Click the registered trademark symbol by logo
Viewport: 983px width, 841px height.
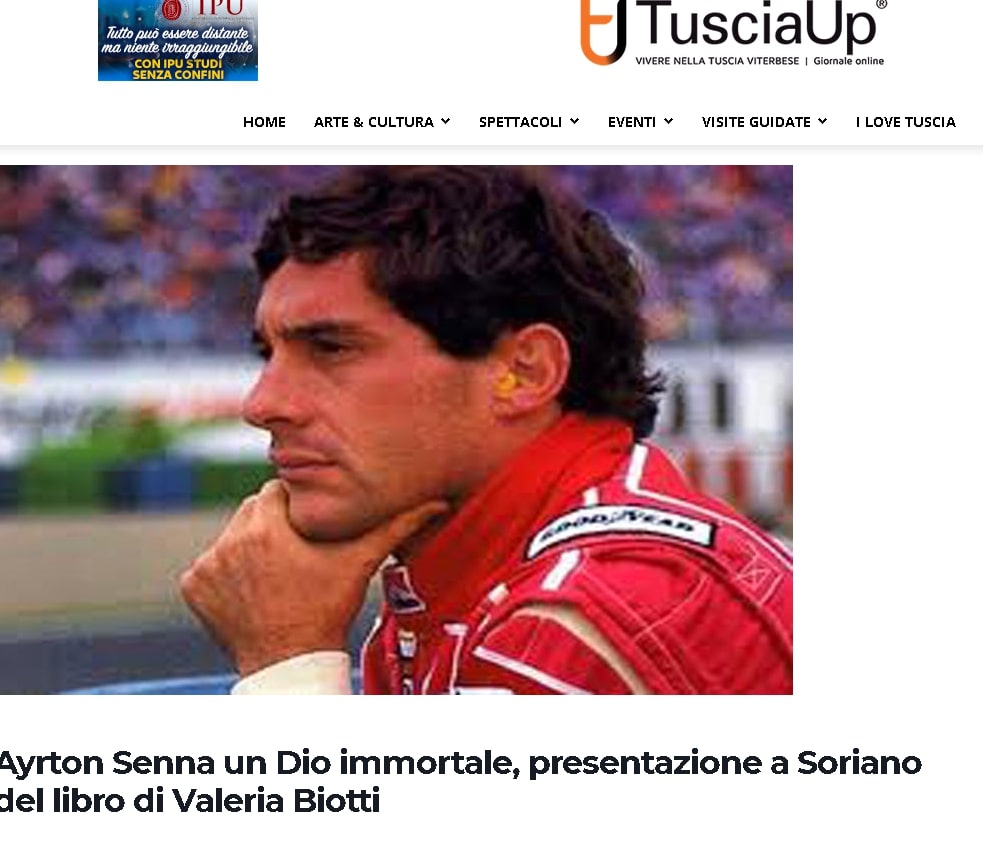coord(881,4)
